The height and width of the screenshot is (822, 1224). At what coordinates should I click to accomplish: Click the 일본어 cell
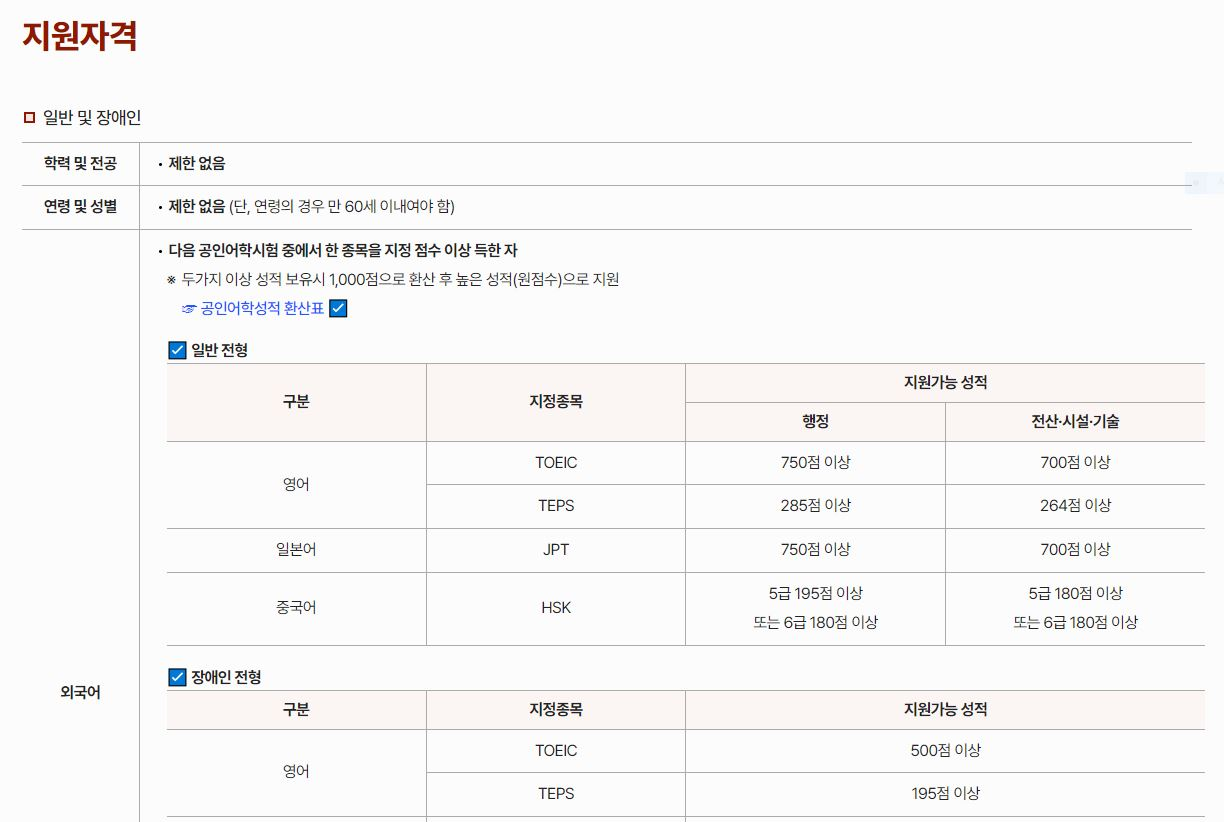click(296, 549)
